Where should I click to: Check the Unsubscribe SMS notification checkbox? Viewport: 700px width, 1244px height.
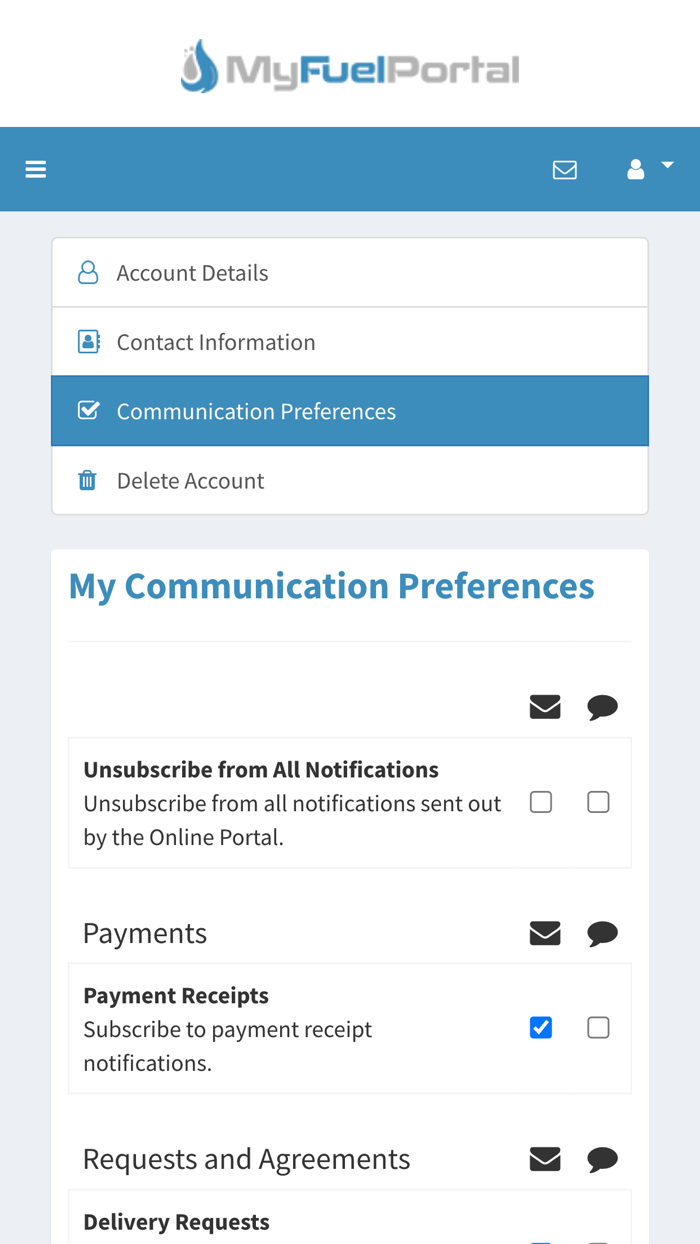point(599,800)
